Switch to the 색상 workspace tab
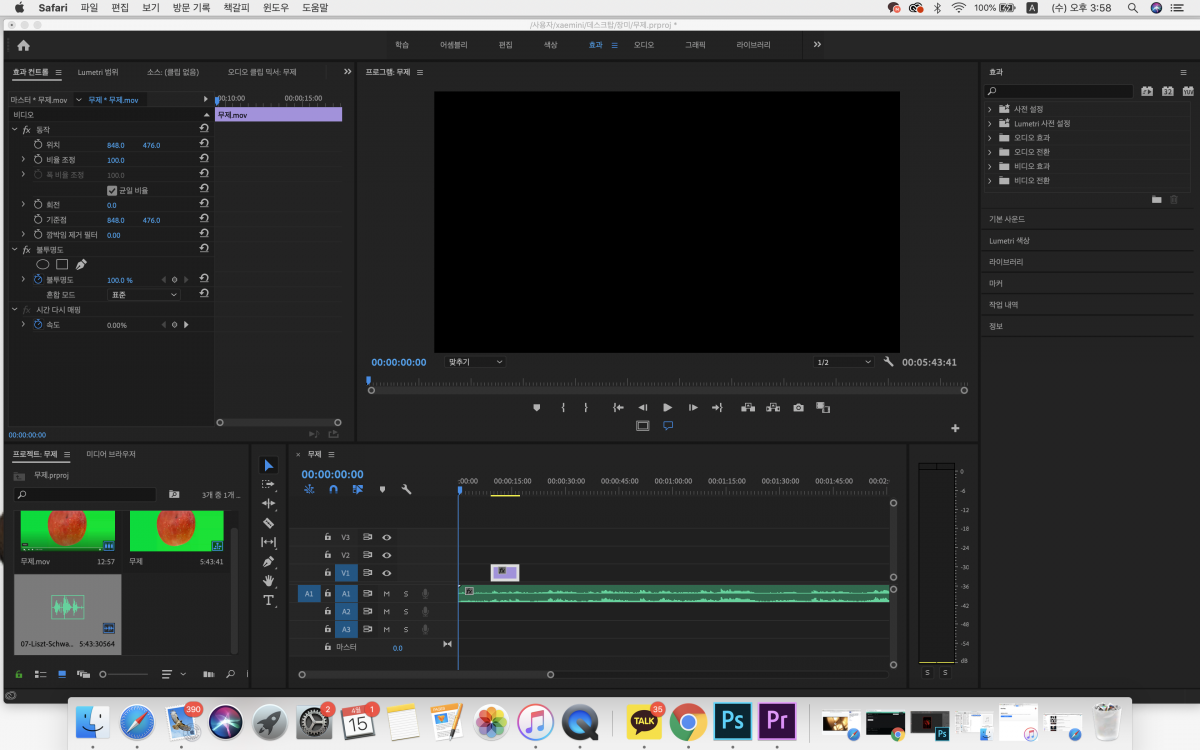 (x=550, y=45)
